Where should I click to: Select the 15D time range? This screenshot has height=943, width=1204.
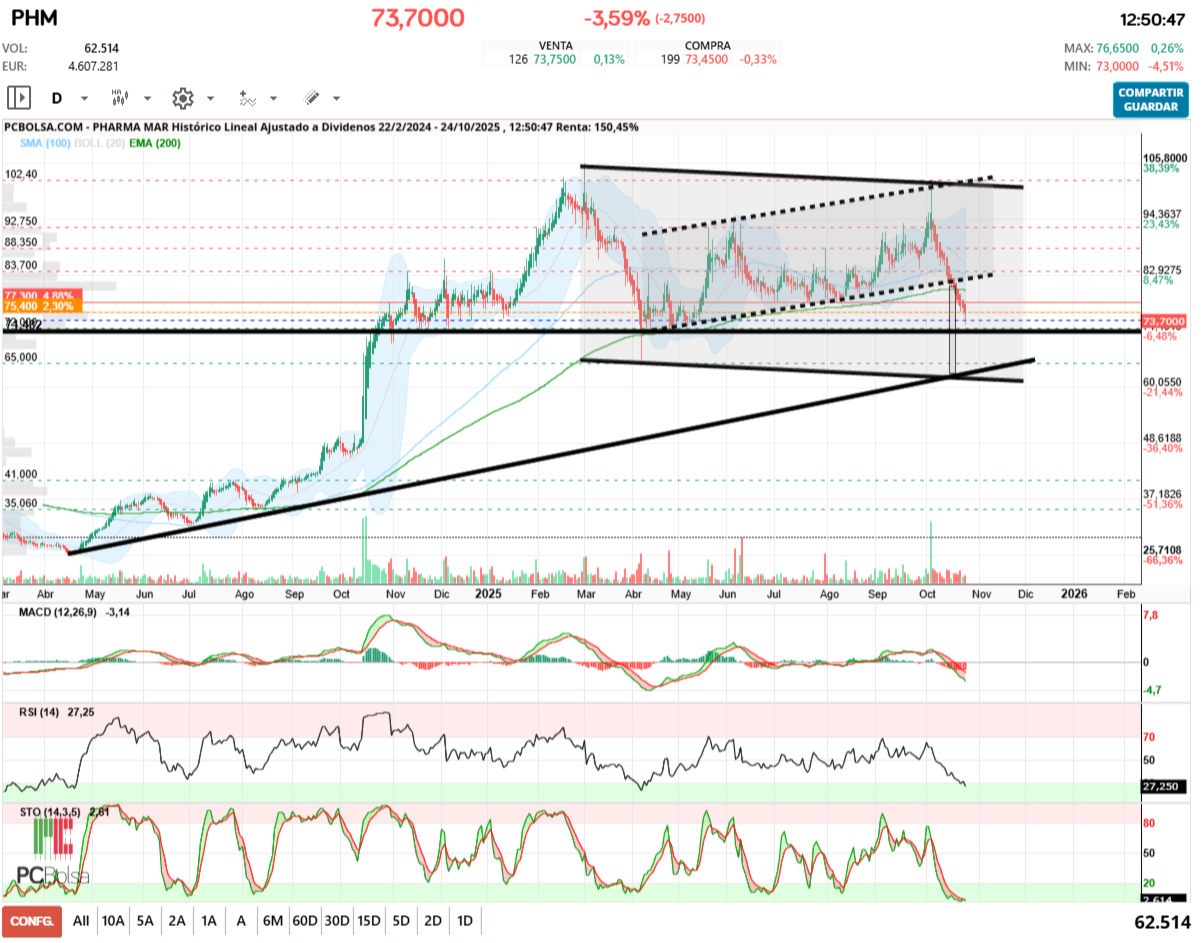369,920
